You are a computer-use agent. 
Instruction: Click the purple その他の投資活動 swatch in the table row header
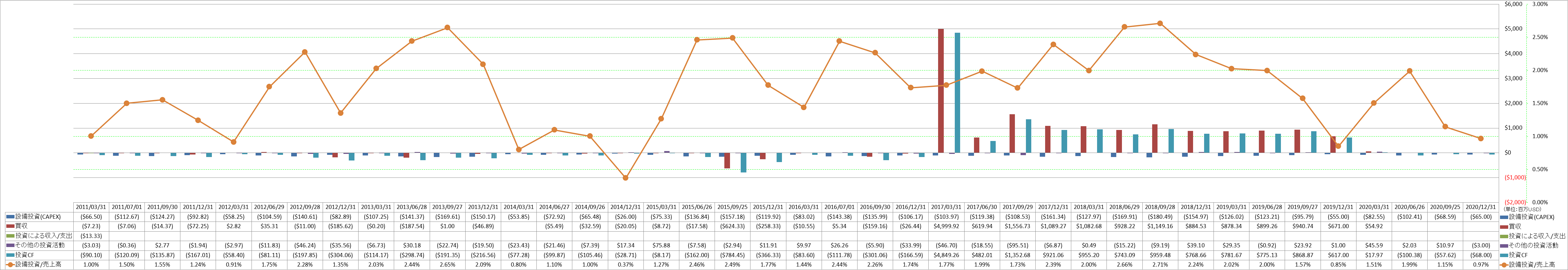click(10, 246)
